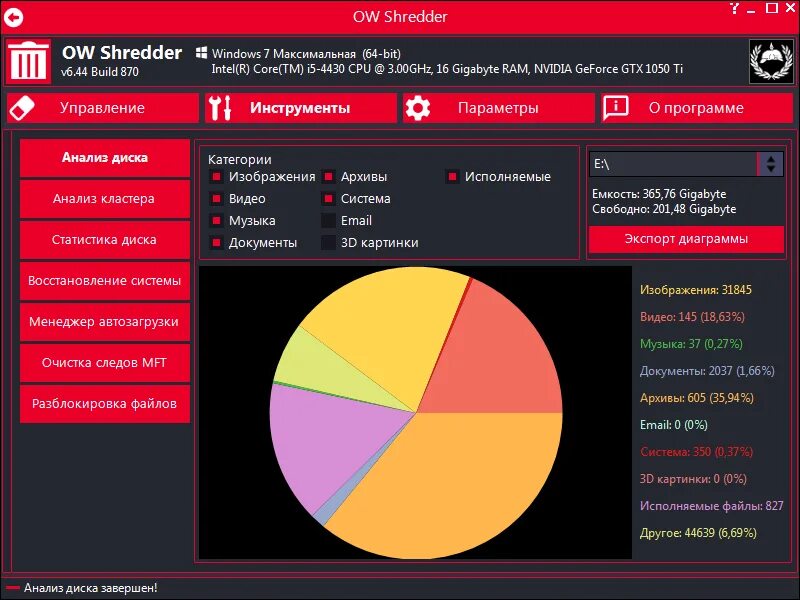The height and width of the screenshot is (600, 800).
Task: Open the Параметры tab
Action: click(498, 108)
